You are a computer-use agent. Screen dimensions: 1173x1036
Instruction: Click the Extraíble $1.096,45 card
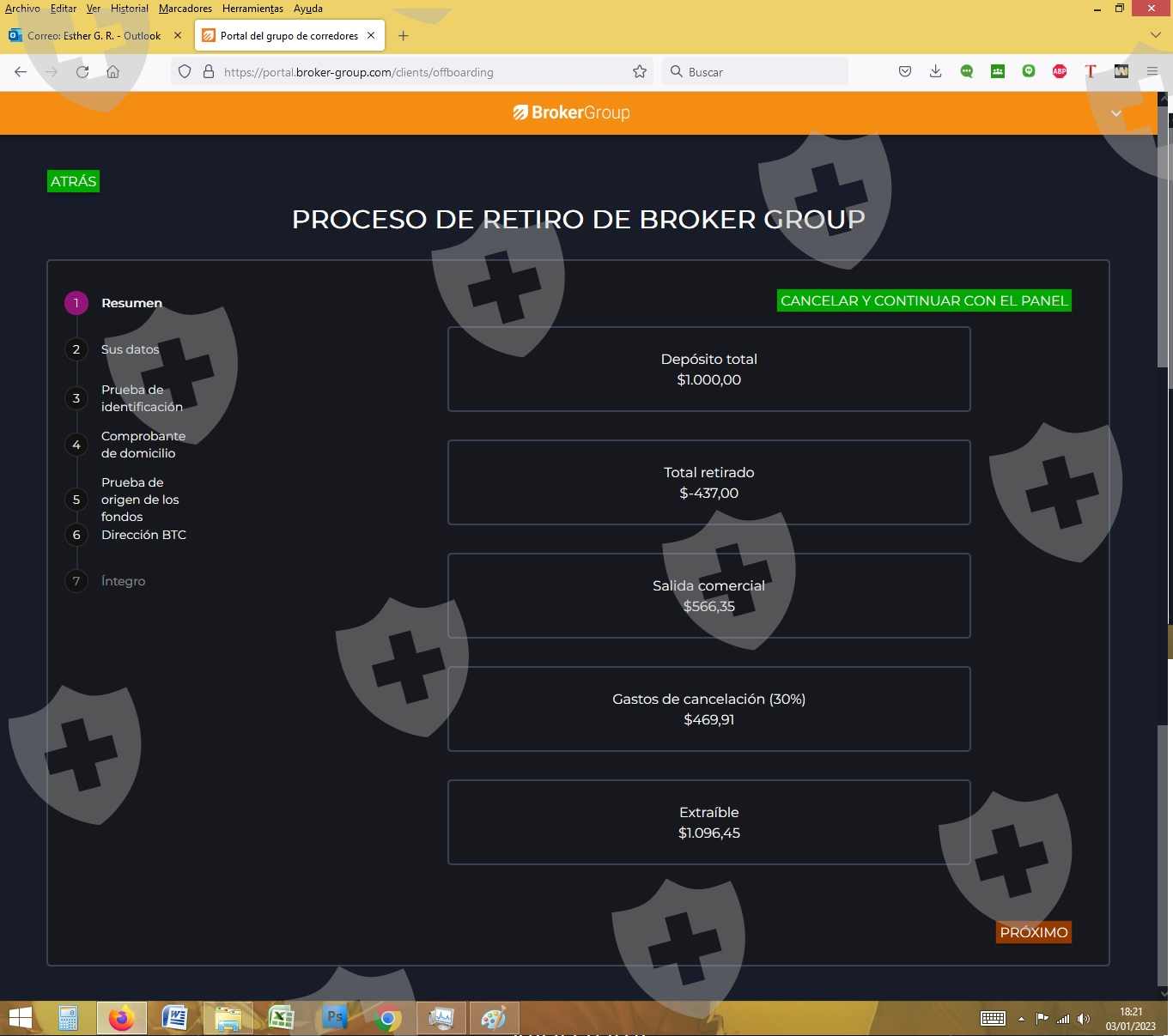709,822
